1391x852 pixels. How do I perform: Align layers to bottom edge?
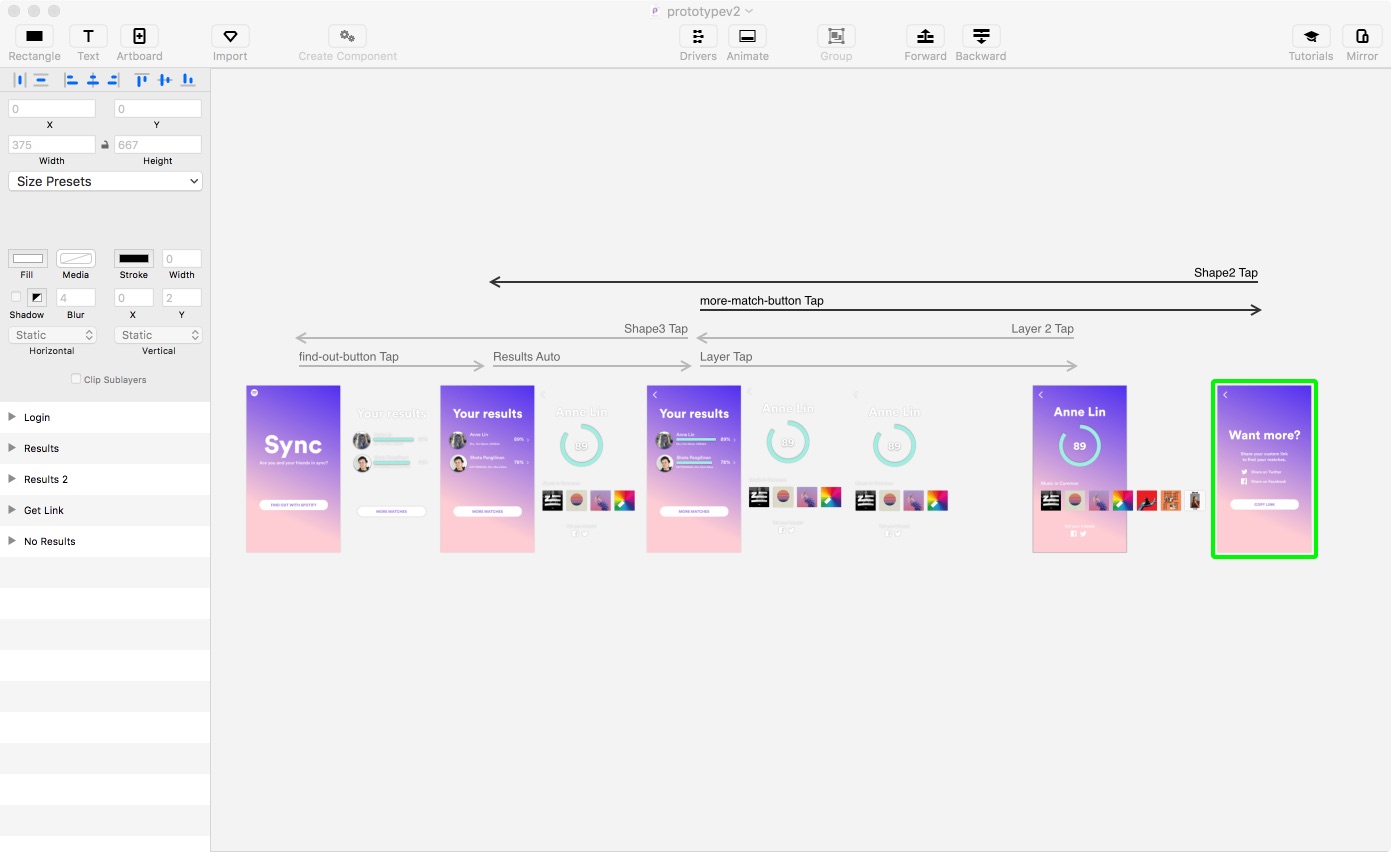click(188, 80)
